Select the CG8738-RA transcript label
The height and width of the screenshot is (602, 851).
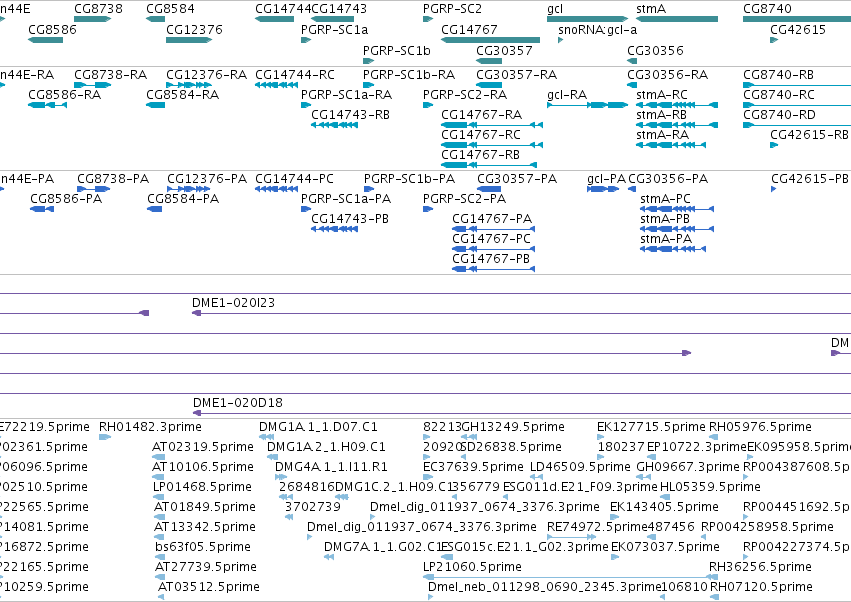[x=111, y=74]
